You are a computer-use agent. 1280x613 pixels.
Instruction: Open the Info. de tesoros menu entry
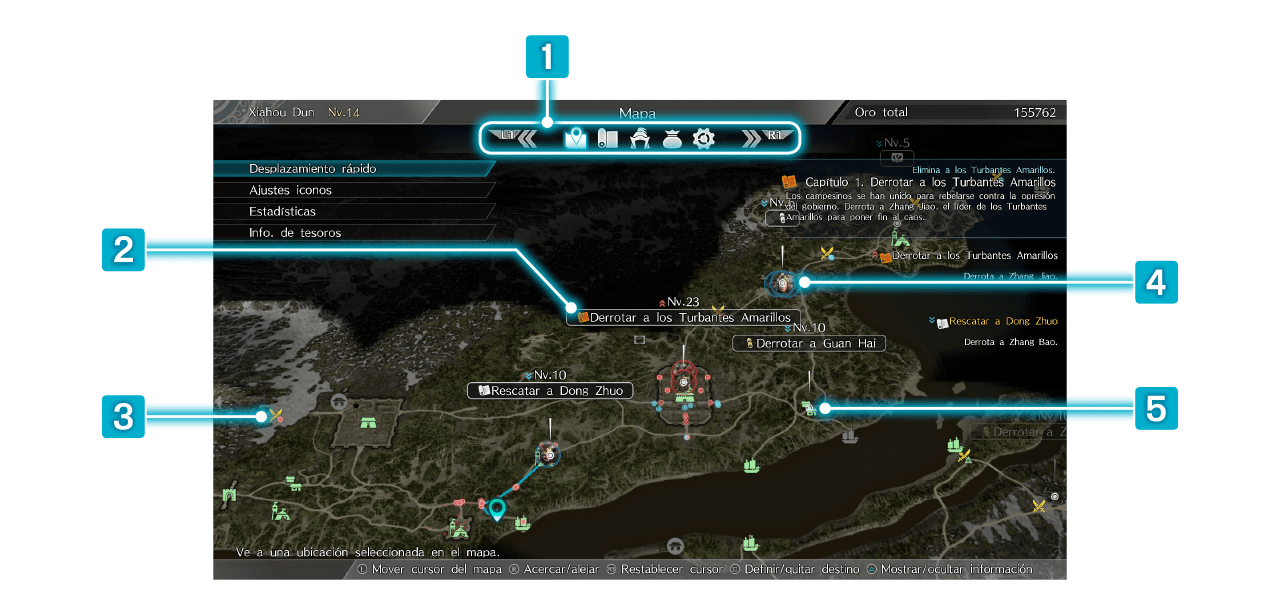coord(355,233)
